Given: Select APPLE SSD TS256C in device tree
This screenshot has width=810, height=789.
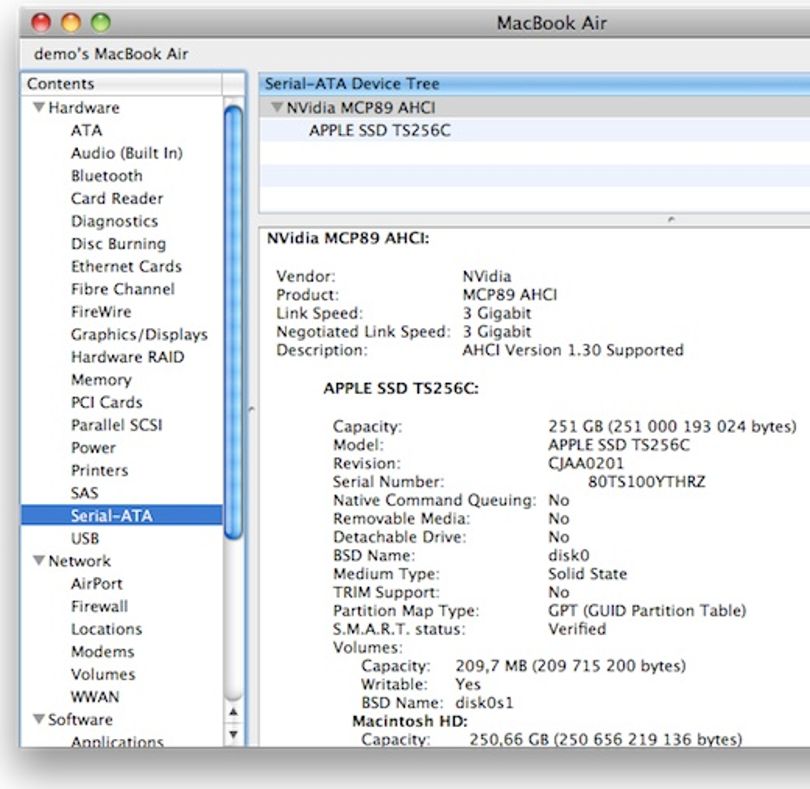Looking at the screenshot, I should click(380, 130).
